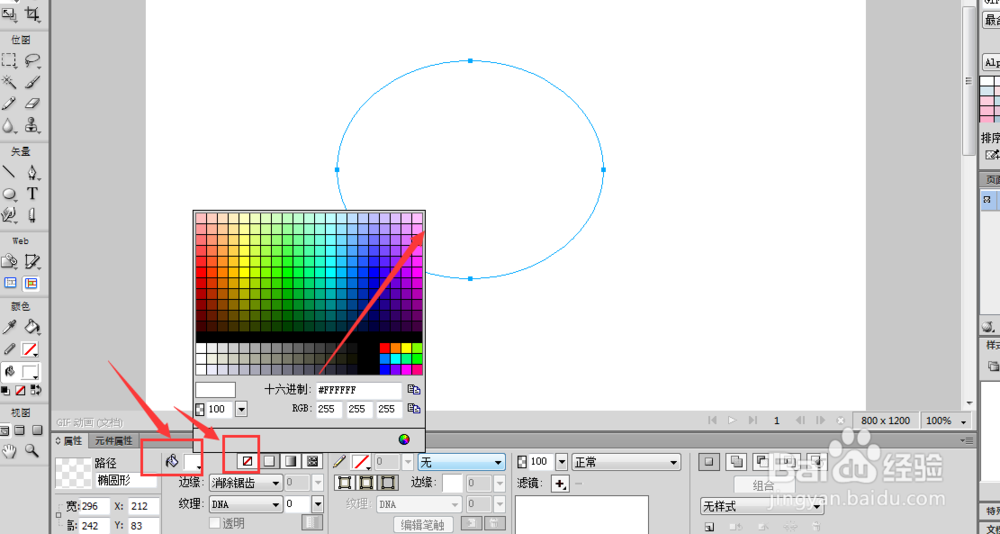Open the object opacity slider dropdown

[562, 462]
